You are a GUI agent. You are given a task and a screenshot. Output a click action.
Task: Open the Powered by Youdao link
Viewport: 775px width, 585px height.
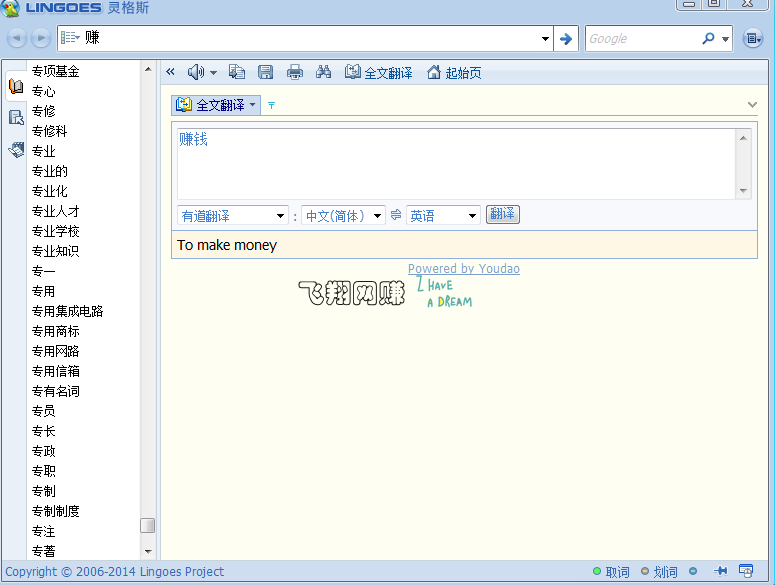tap(464, 269)
